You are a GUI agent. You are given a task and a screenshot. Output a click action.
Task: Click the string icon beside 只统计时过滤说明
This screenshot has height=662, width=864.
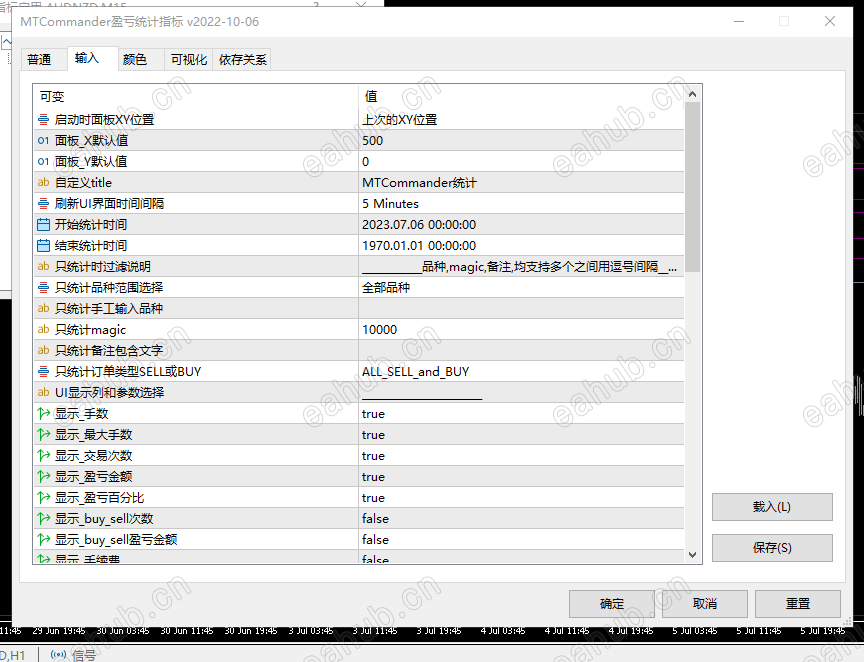tap(44, 266)
